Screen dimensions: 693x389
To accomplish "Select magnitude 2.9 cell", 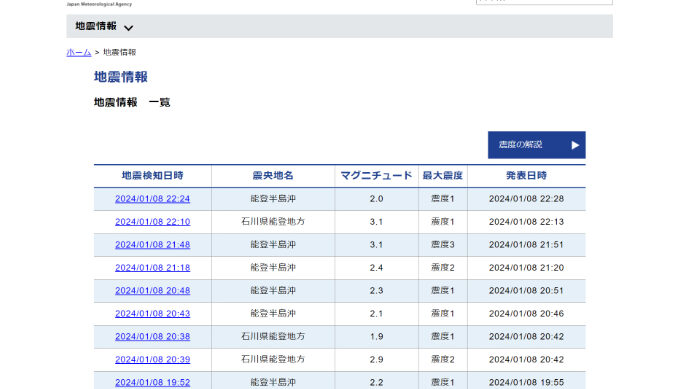I will (376, 360).
